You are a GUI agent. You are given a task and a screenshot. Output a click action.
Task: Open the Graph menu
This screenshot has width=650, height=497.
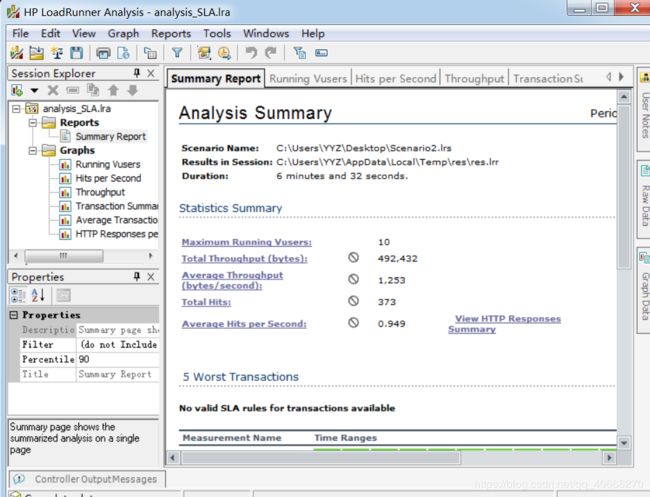[x=123, y=34]
